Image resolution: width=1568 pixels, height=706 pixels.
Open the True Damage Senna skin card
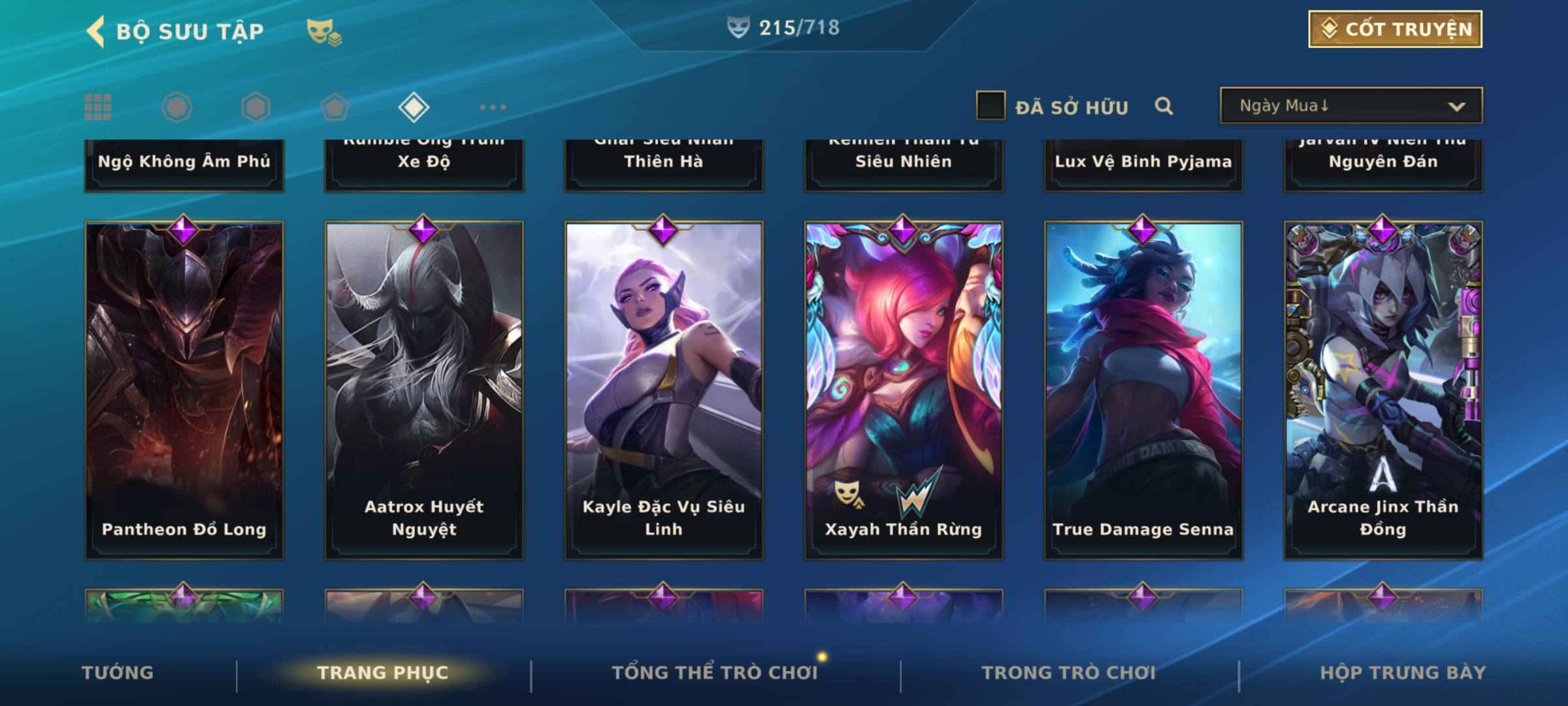[x=1143, y=390]
